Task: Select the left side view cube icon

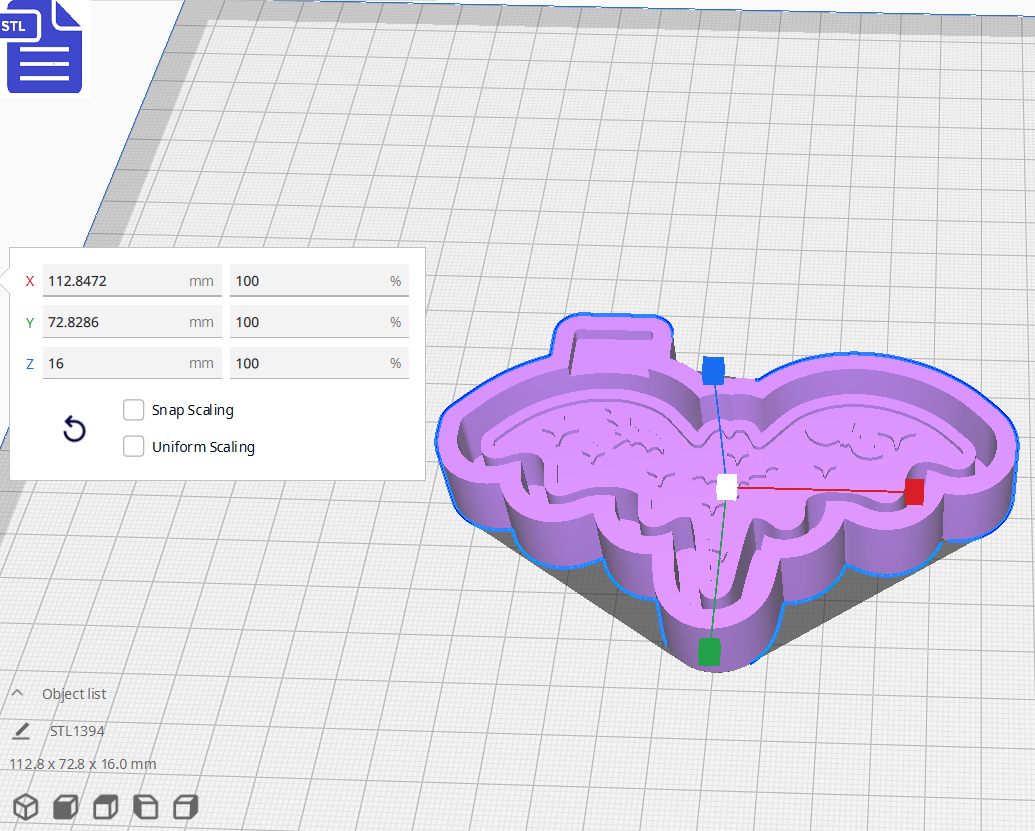Action: 146,807
